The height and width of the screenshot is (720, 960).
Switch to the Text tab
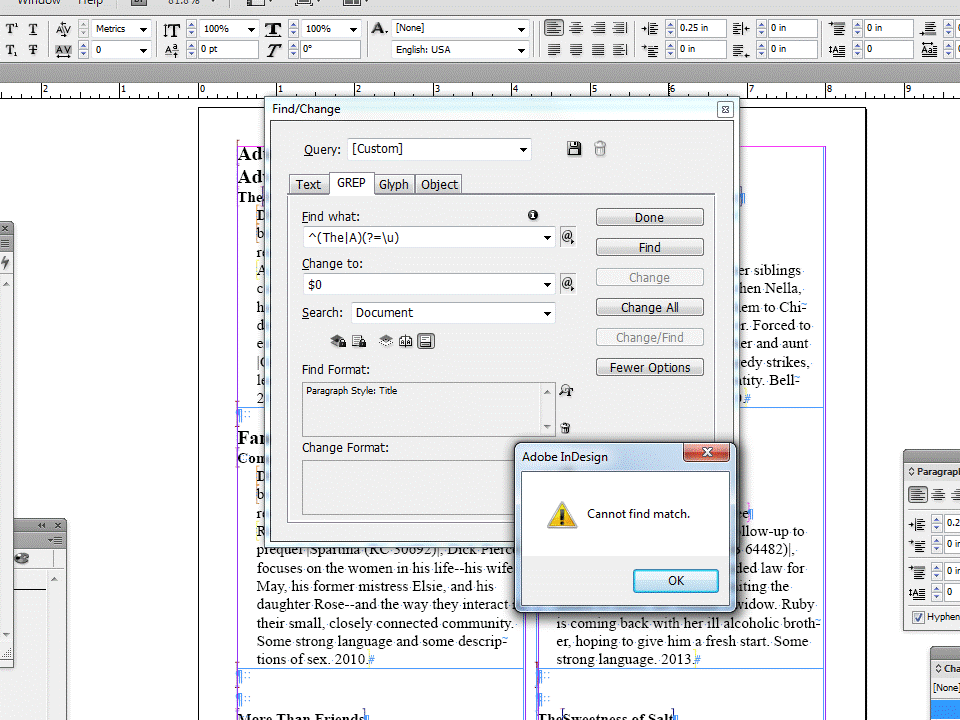(309, 184)
